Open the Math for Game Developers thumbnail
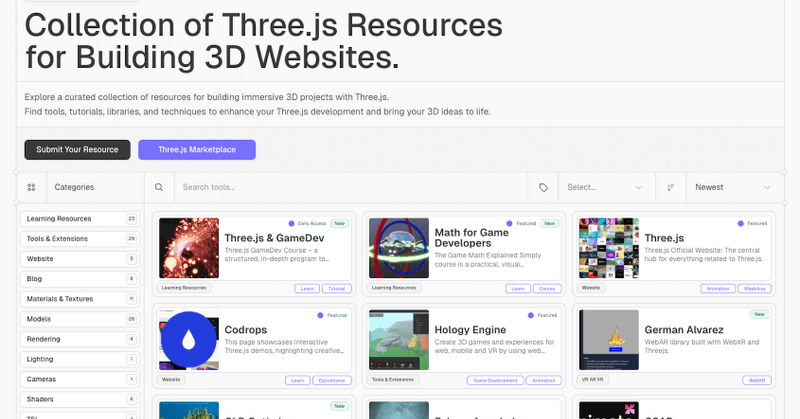Image resolution: width=800 pixels, height=419 pixels. pyautogui.click(x=399, y=248)
